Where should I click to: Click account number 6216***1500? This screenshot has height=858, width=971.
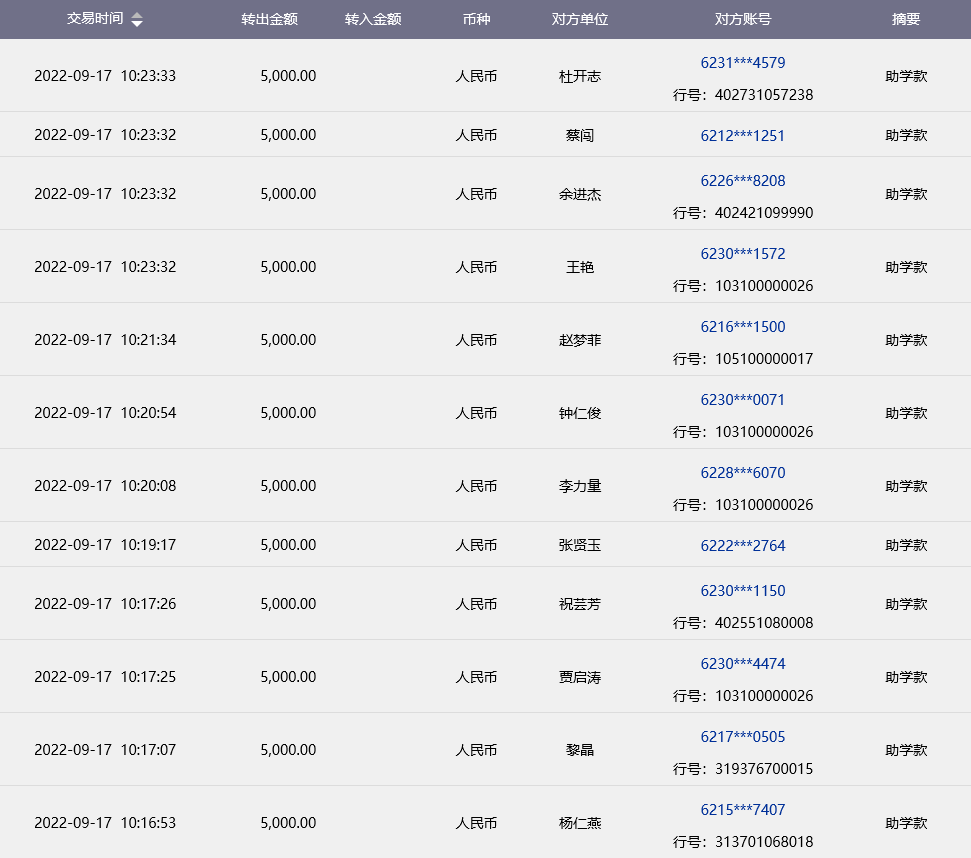pyautogui.click(x=742, y=327)
